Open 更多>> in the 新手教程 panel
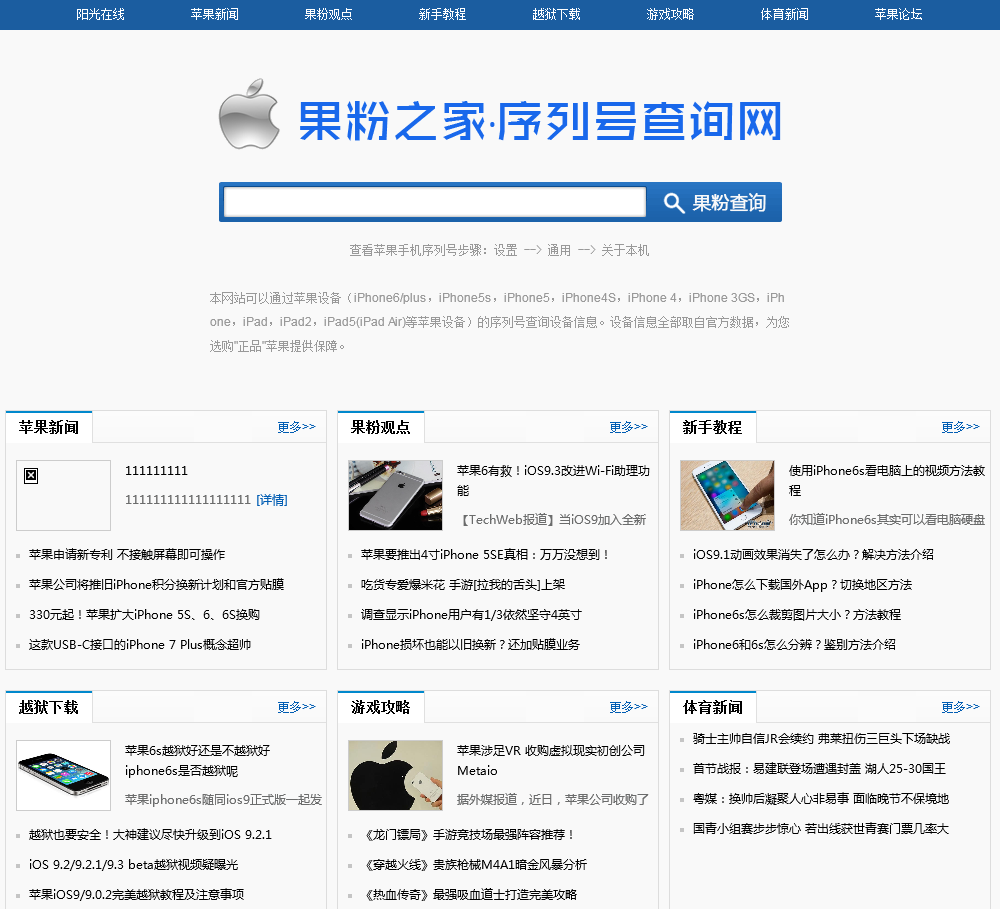This screenshot has width=1000, height=909. click(x=960, y=427)
